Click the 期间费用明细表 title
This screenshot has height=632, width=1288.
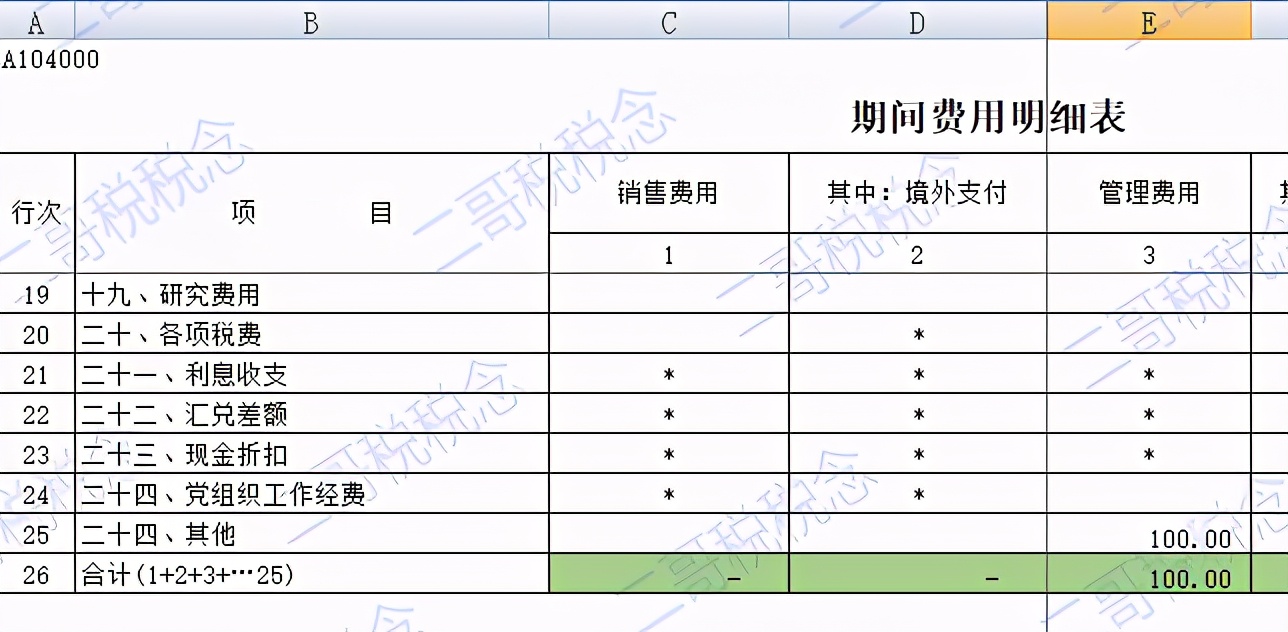coord(988,118)
